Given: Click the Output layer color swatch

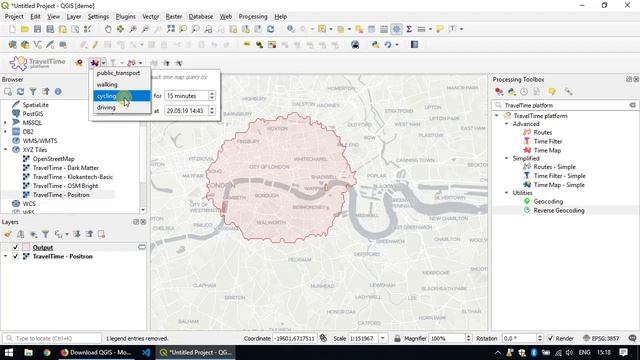Looking at the screenshot, I should coord(26,247).
